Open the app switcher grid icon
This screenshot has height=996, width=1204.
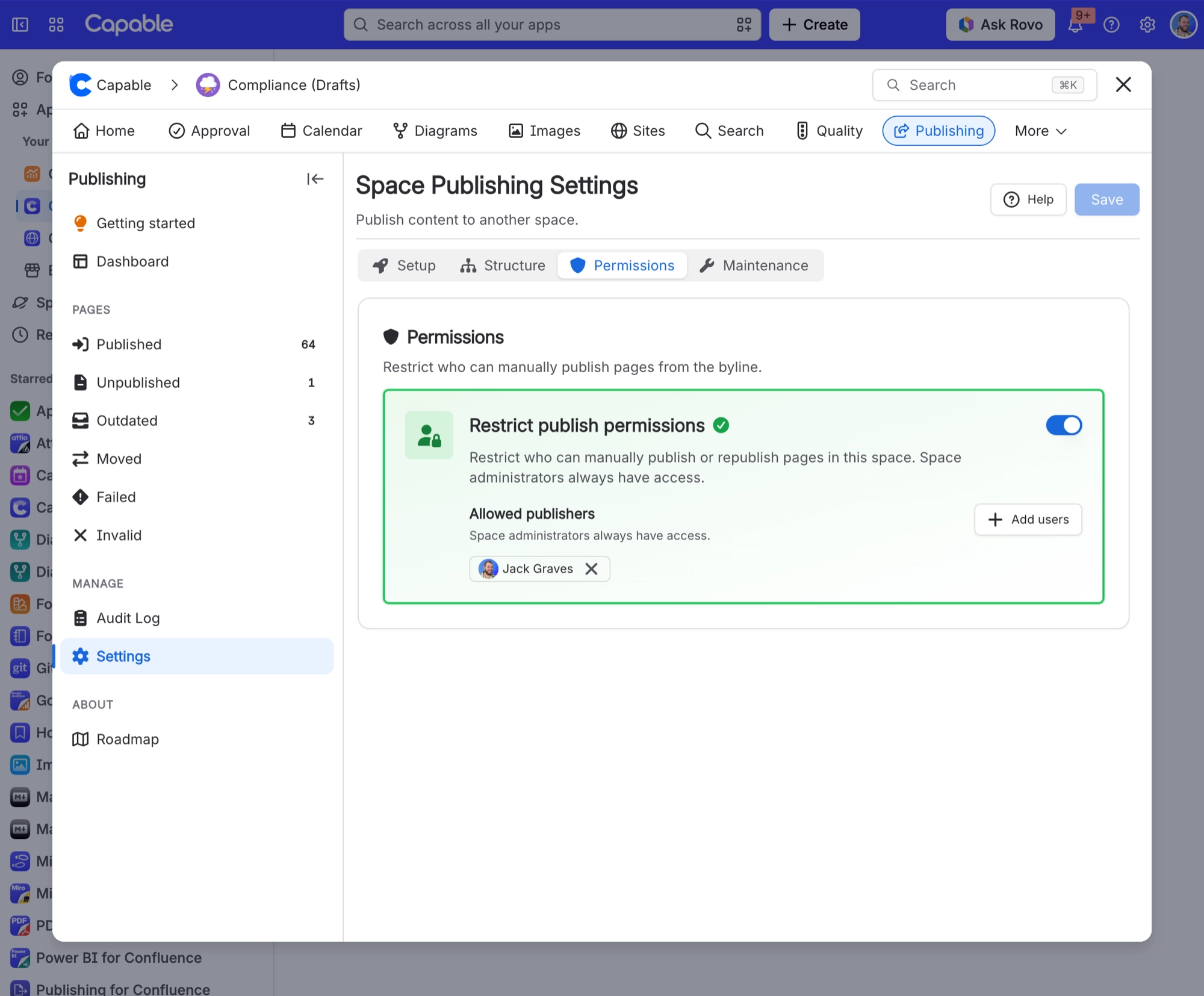point(56,25)
